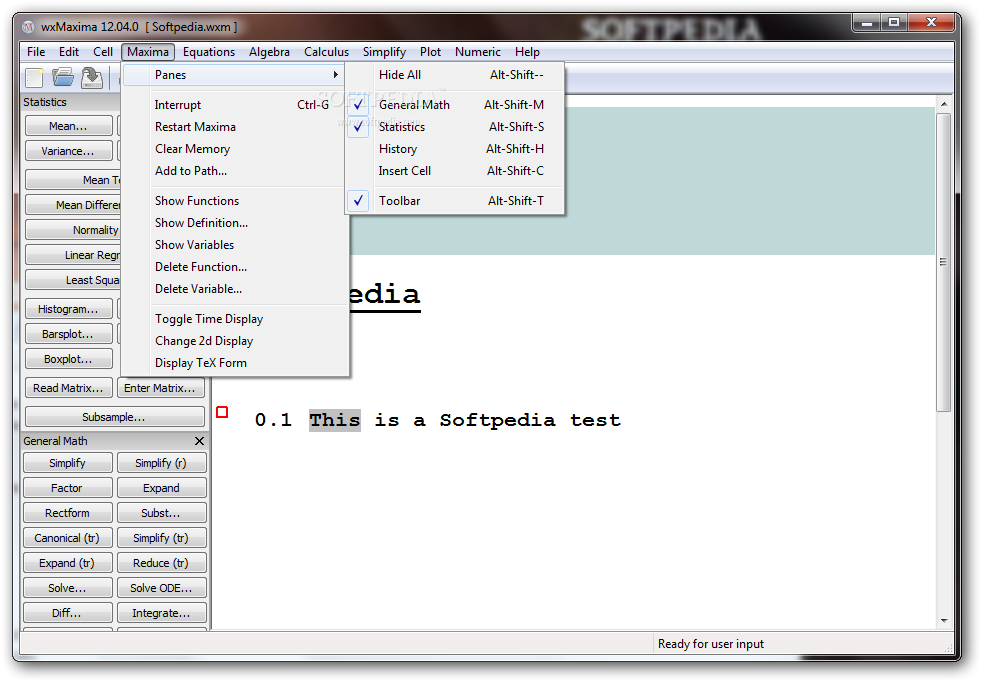
Task: Open the Numeric menu
Action: point(478,52)
